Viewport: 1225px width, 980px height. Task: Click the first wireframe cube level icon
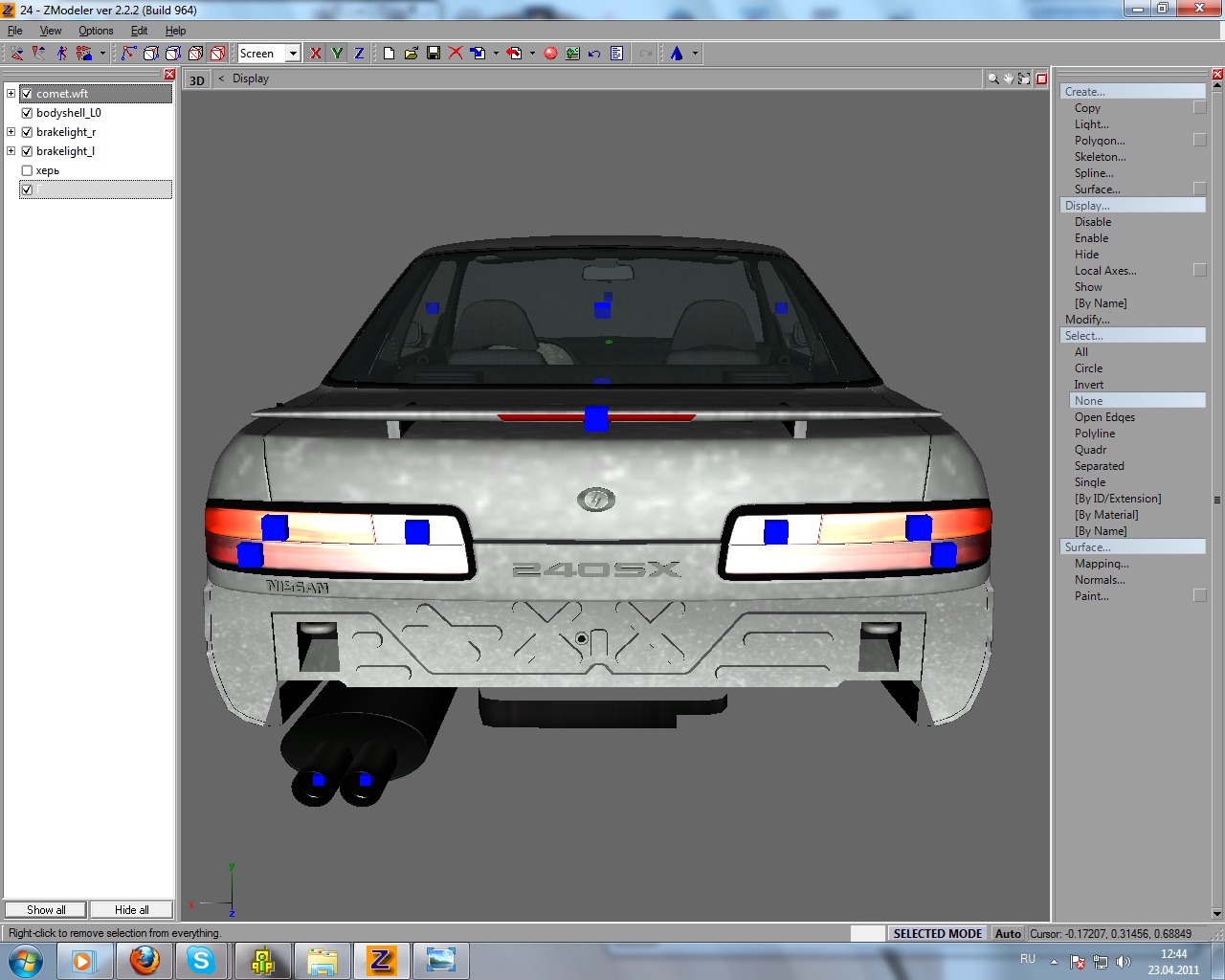coord(151,54)
